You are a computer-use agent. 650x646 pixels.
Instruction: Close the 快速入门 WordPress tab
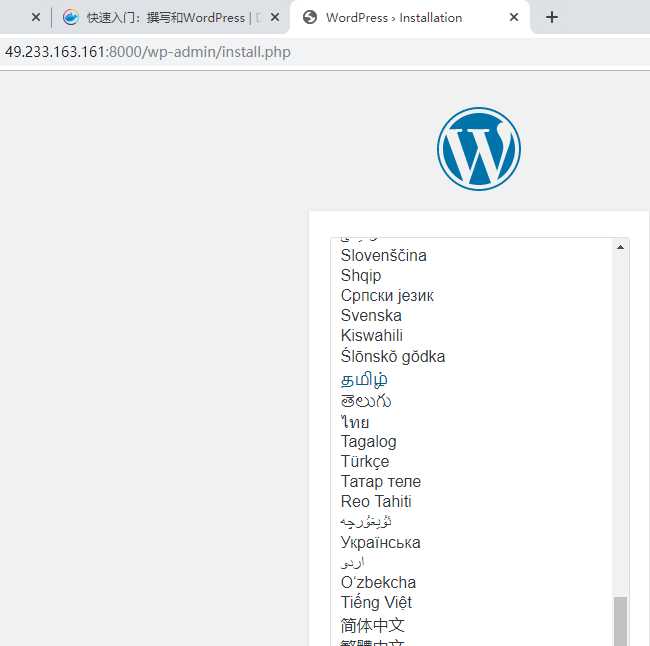pyautogui.click(x=275, y=17)
